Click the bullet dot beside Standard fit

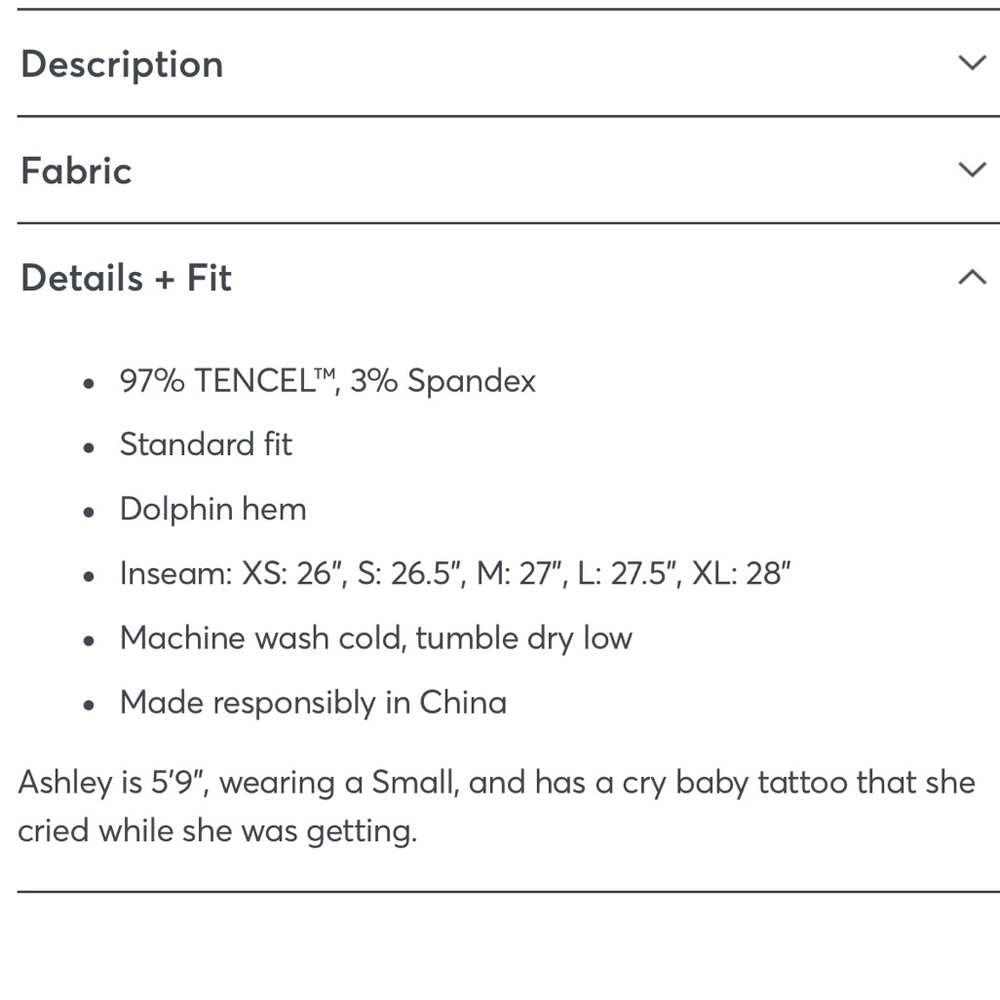tap(89, 447)
